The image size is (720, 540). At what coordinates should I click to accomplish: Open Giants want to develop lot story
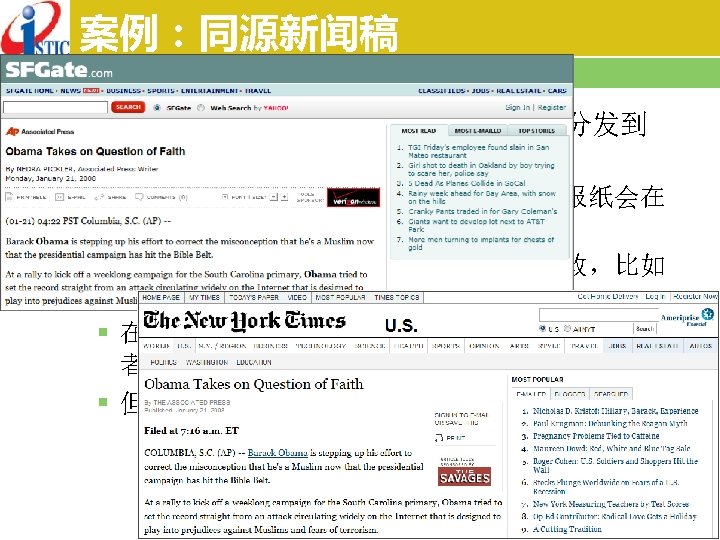coord(476,225)
